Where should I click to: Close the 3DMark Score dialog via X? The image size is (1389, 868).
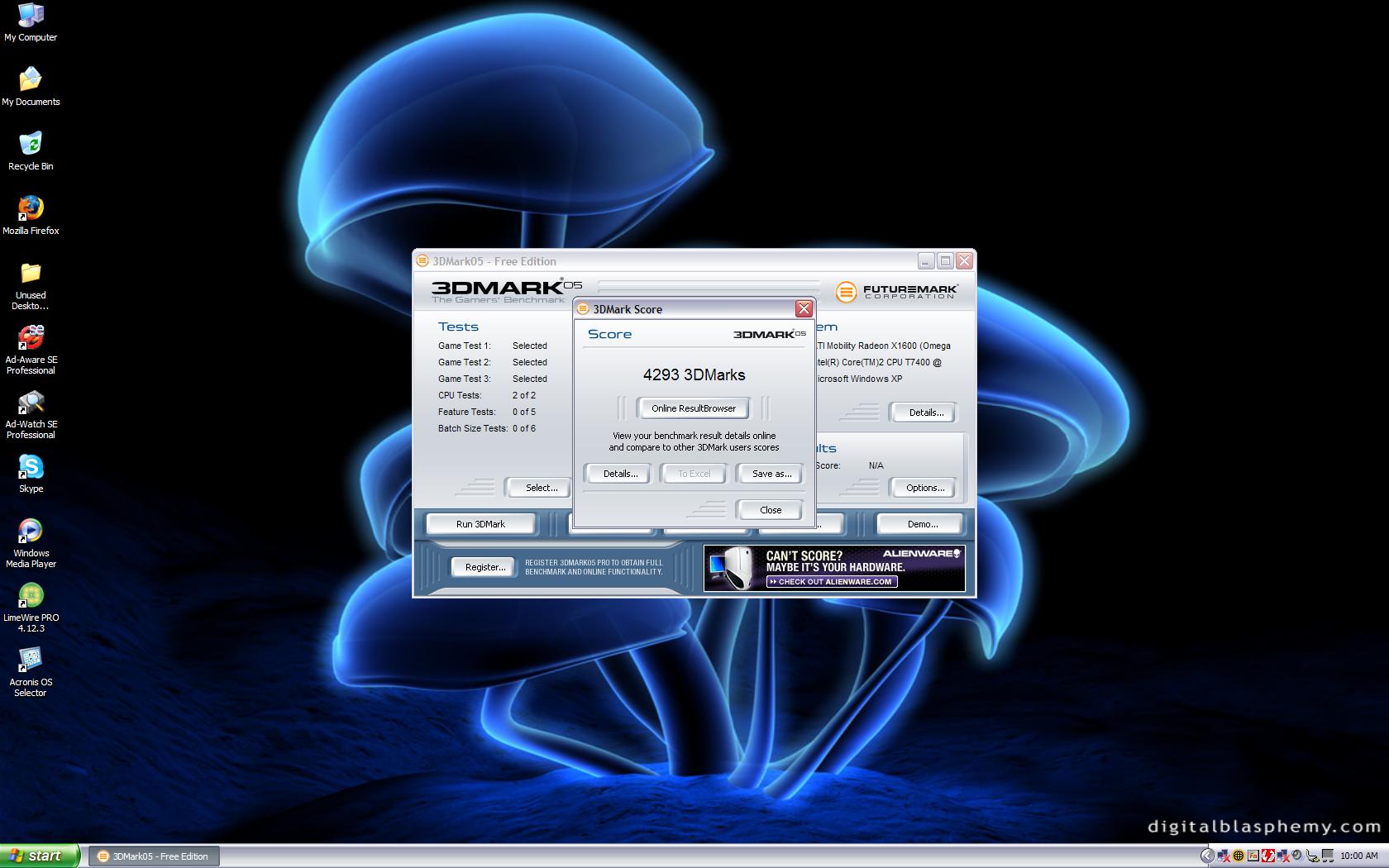(x=804, y=309)
